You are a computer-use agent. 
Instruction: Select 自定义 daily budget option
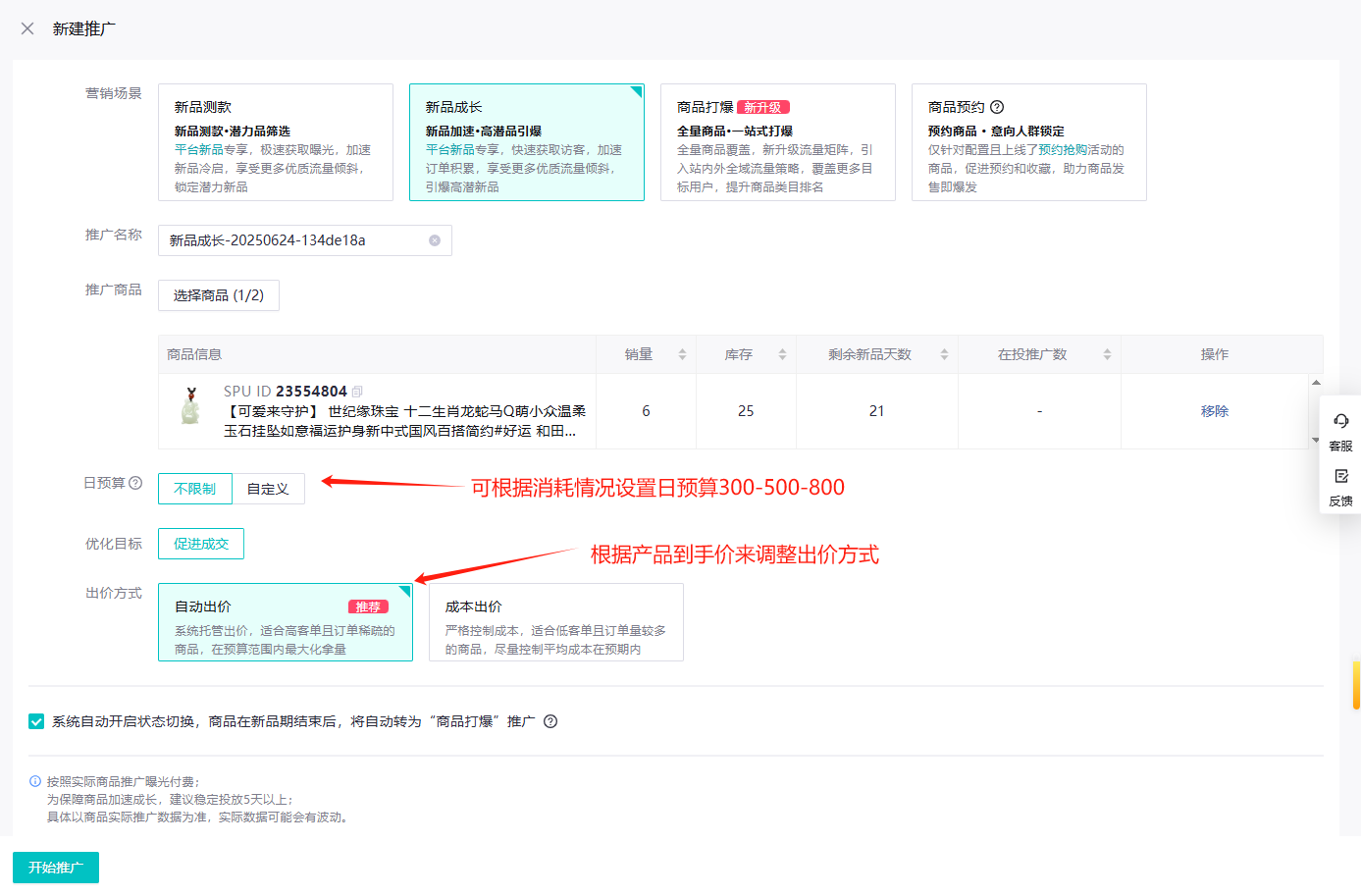point(268,489)
